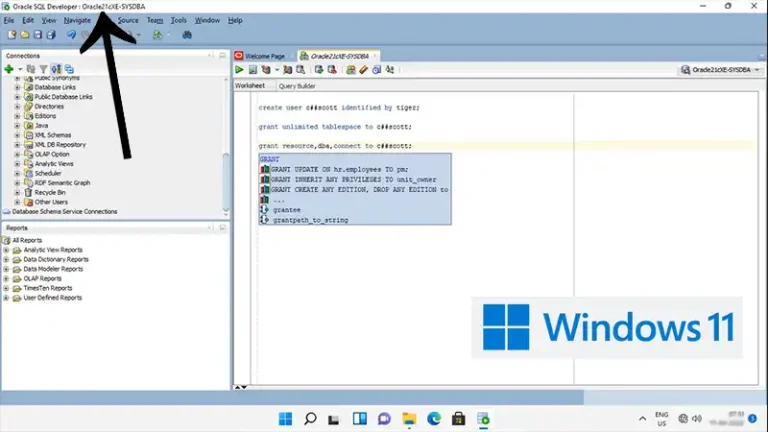
Task: Click the Run Script icon
Action: (x=252, y=70)
